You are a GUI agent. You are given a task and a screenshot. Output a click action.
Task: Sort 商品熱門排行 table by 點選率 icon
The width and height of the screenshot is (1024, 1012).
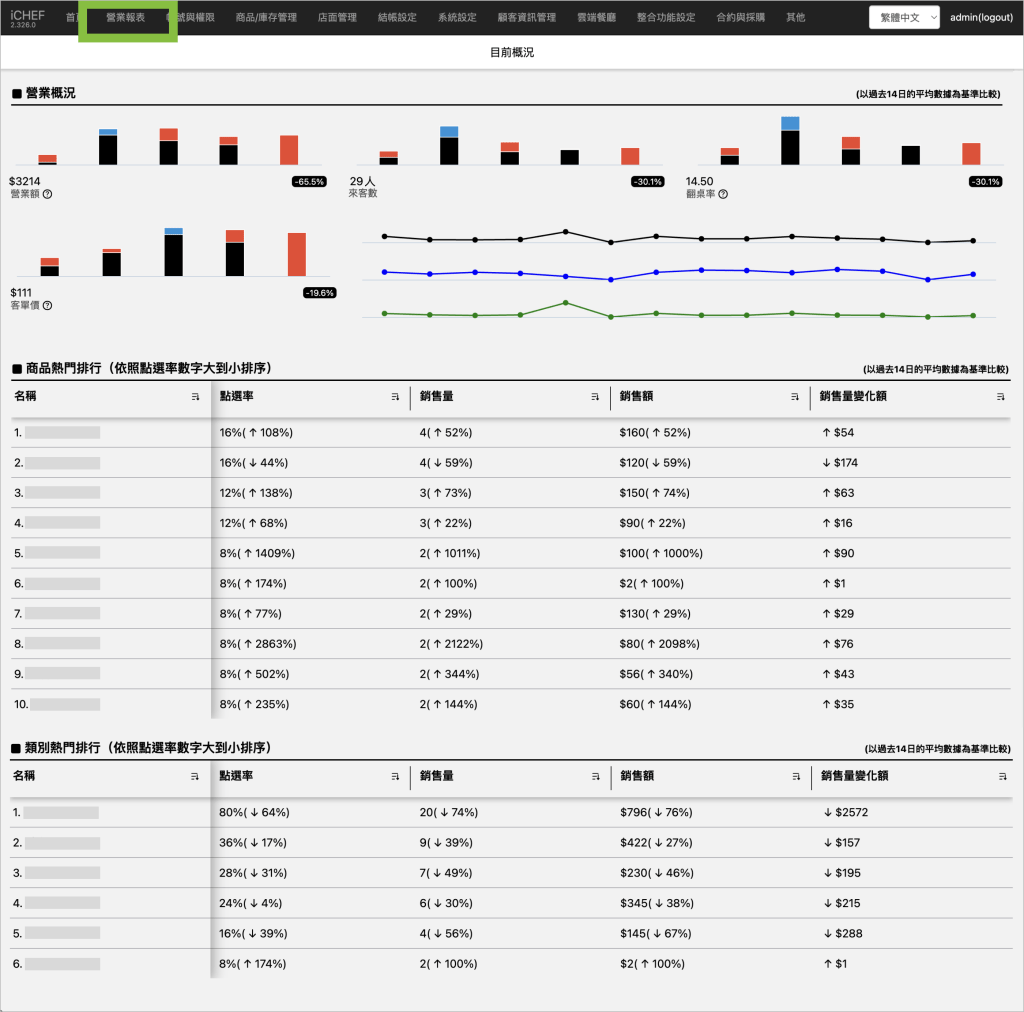pyautogui.click(x=395, y=397)
